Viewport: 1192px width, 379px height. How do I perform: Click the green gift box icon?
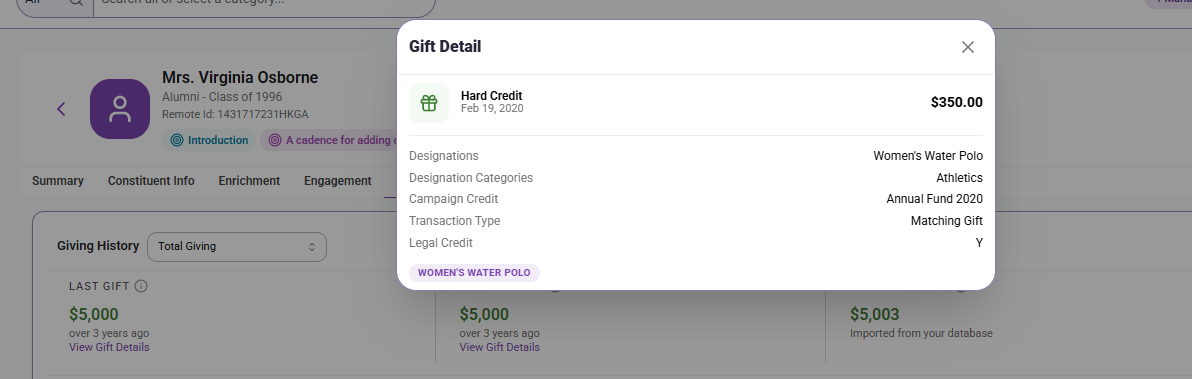(429, 103)
